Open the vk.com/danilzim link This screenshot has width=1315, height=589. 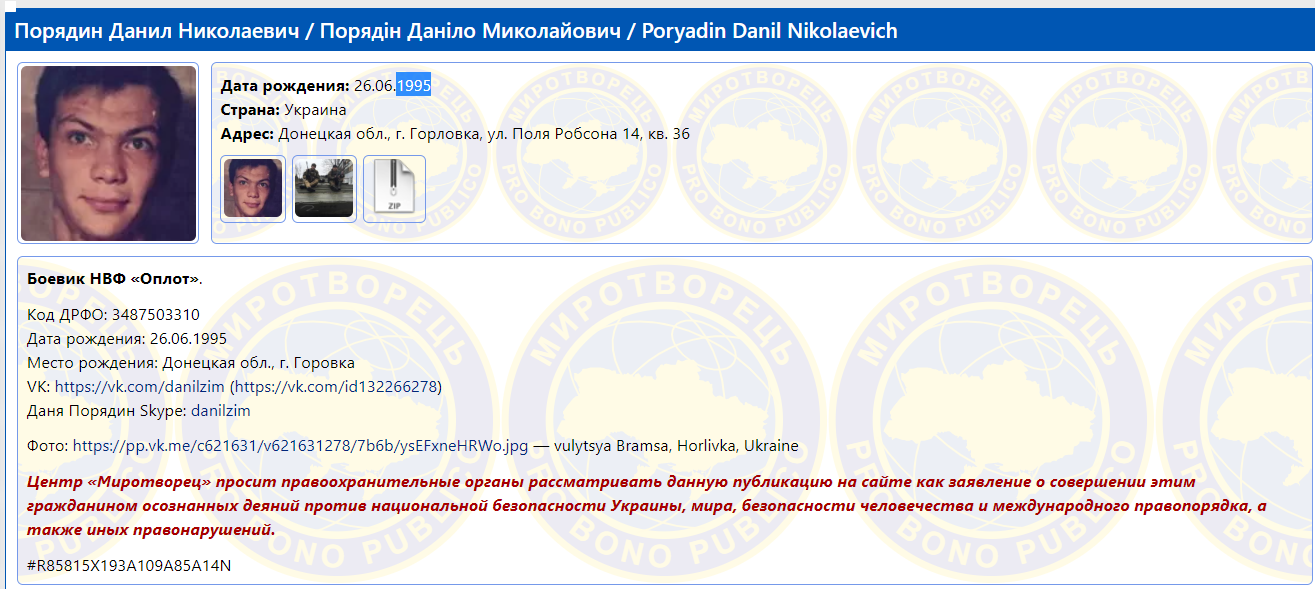point(140,387)
